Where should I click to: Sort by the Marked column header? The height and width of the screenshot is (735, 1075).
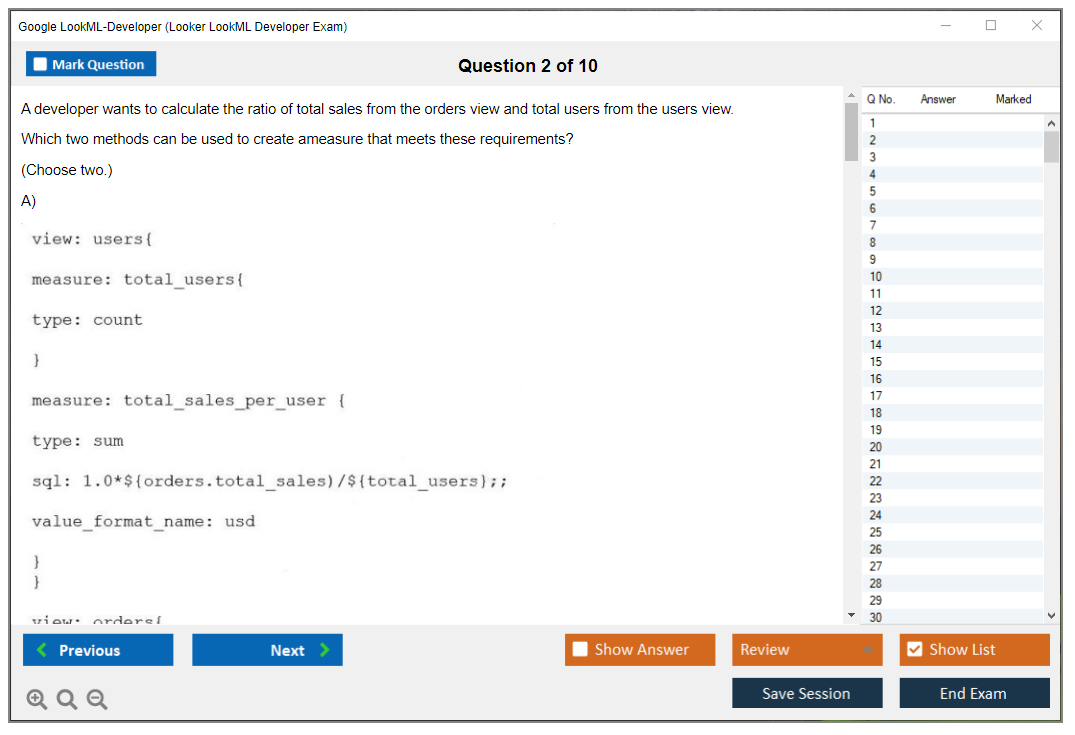[1013, 99]
